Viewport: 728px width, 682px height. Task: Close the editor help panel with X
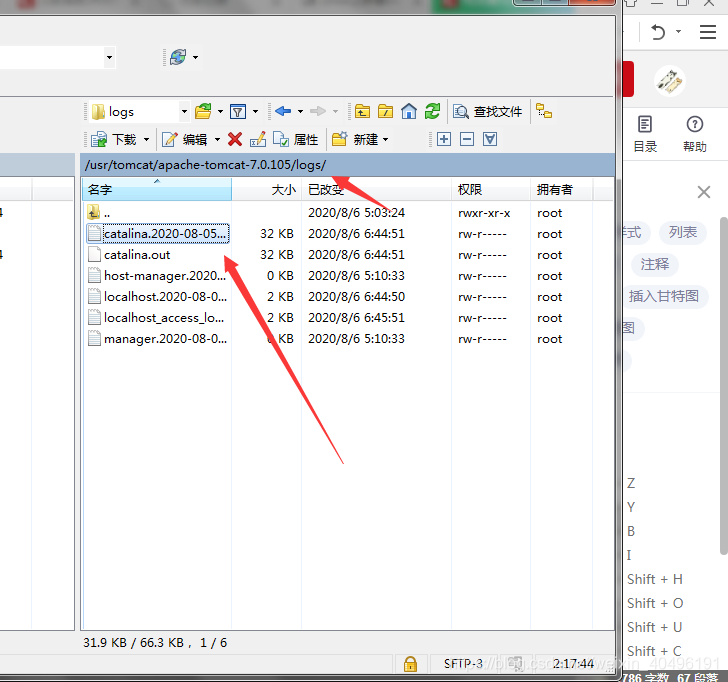pos(704,192)
